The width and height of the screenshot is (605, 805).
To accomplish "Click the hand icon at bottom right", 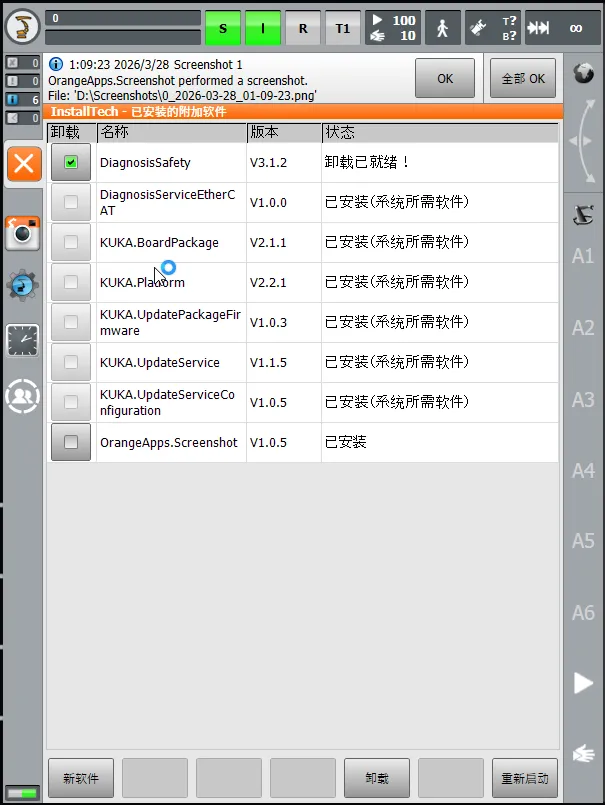I will point(583,754).
